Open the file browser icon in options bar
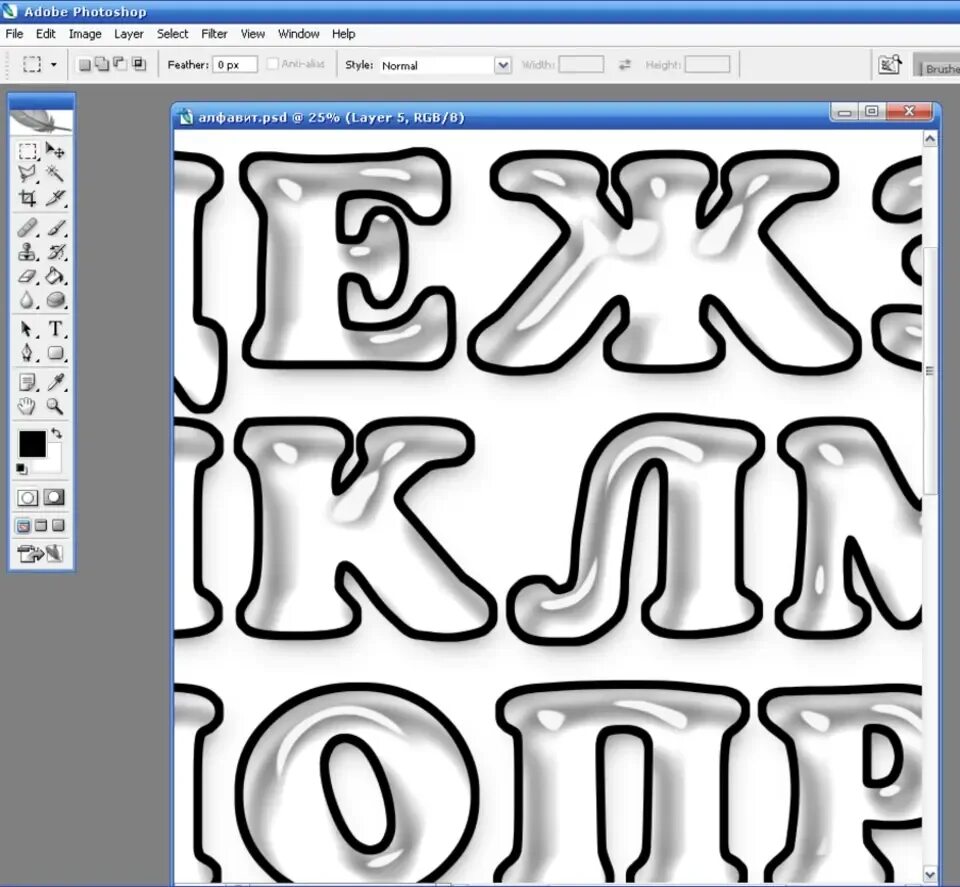 [x=890, y=64]
